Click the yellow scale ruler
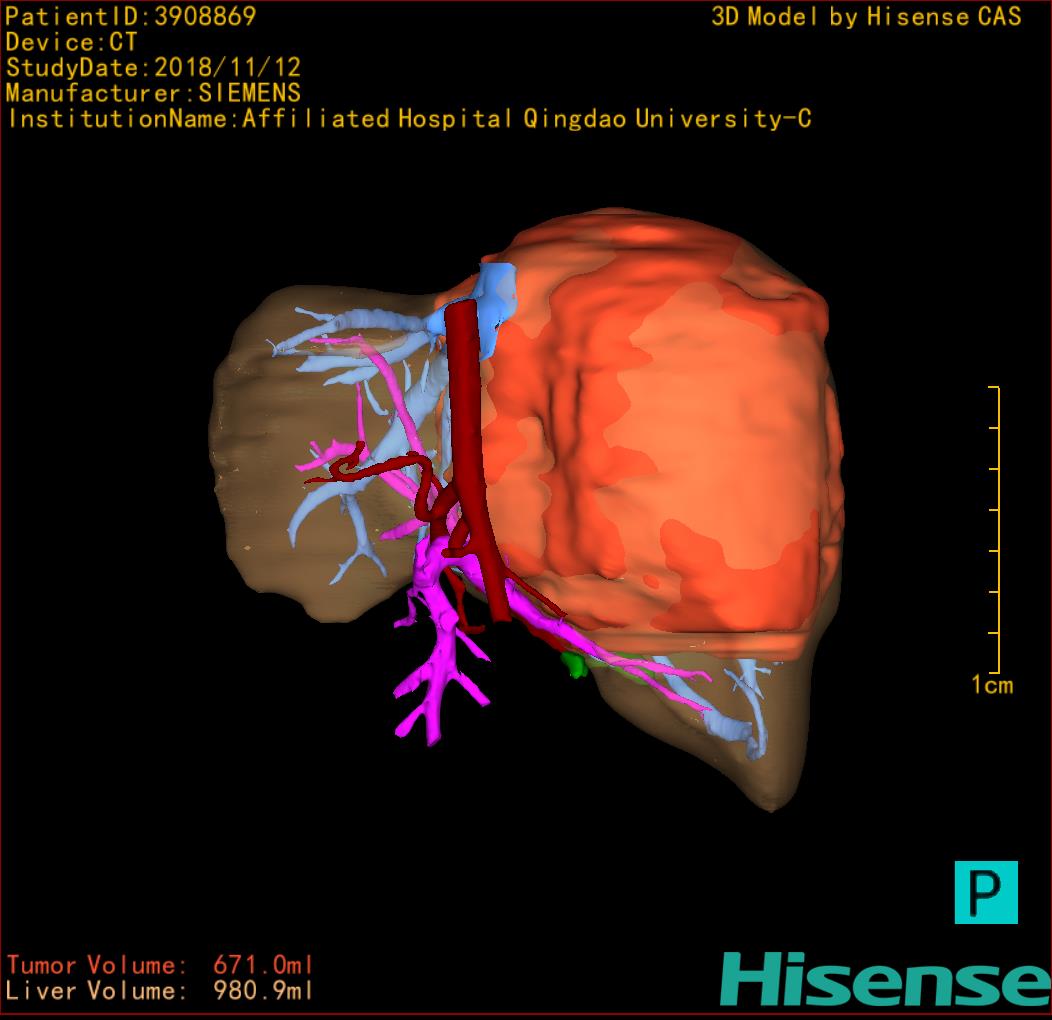 click(996, 529)
